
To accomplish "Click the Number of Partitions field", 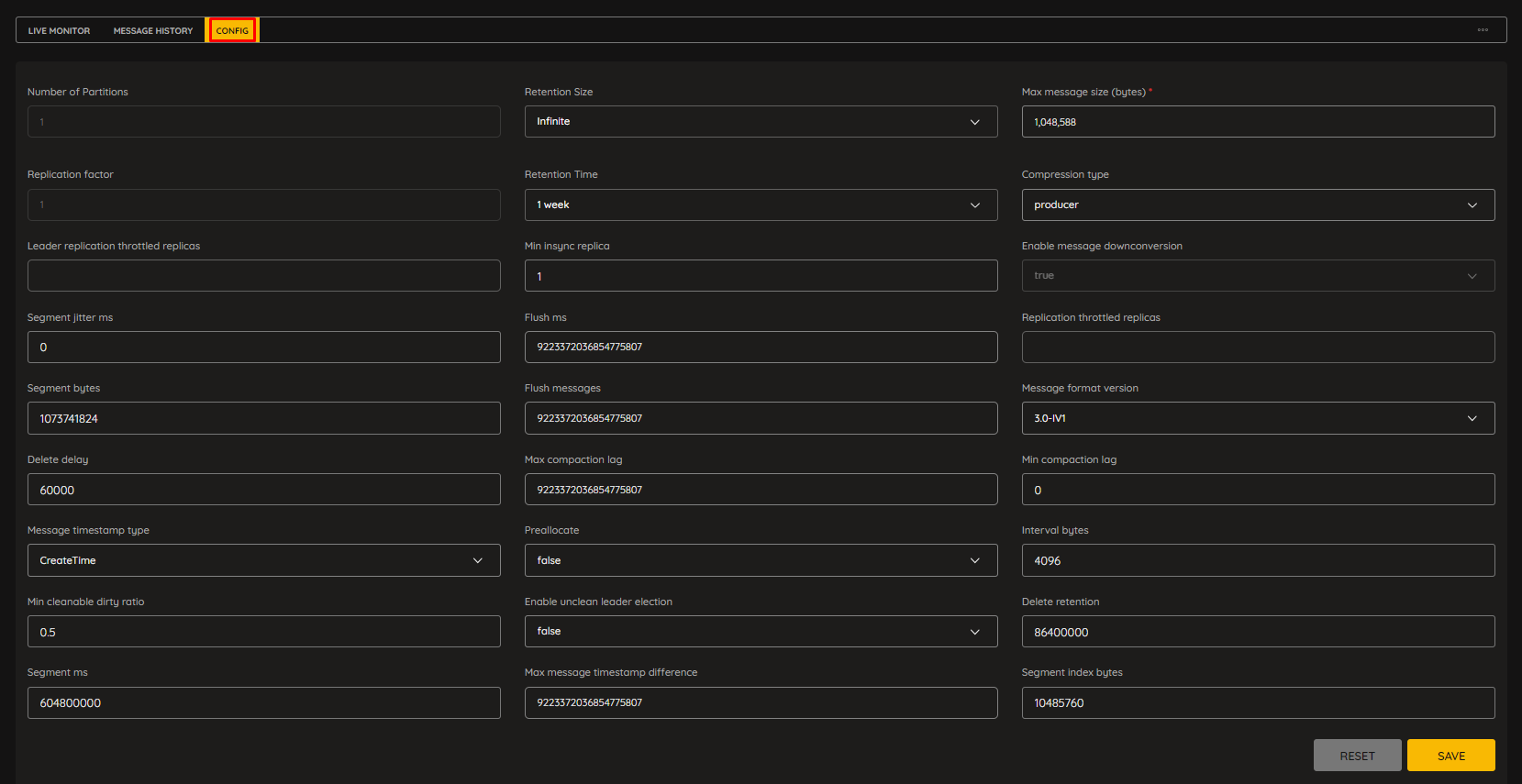I will tap(263, 122).
